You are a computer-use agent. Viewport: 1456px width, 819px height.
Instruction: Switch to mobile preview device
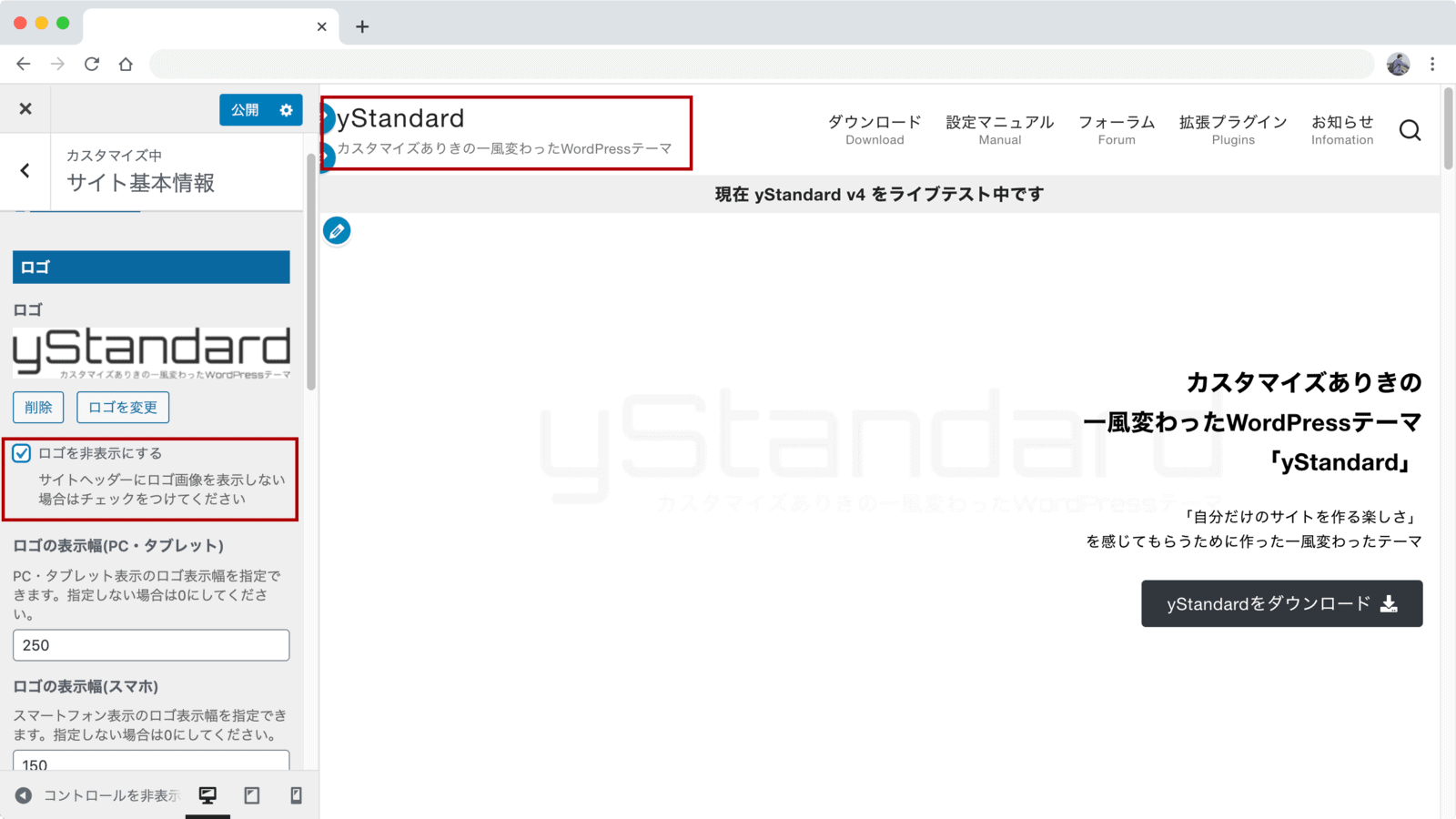[x=296, y=795]
